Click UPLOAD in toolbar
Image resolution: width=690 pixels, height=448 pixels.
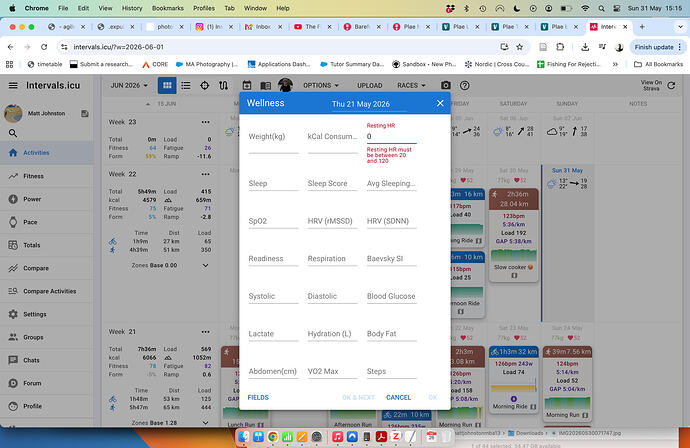(x=370, y=85)
